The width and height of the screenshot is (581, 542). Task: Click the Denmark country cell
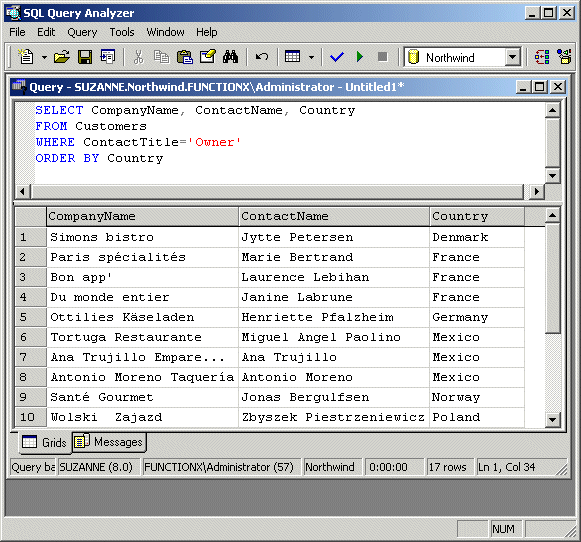[477, 237]
